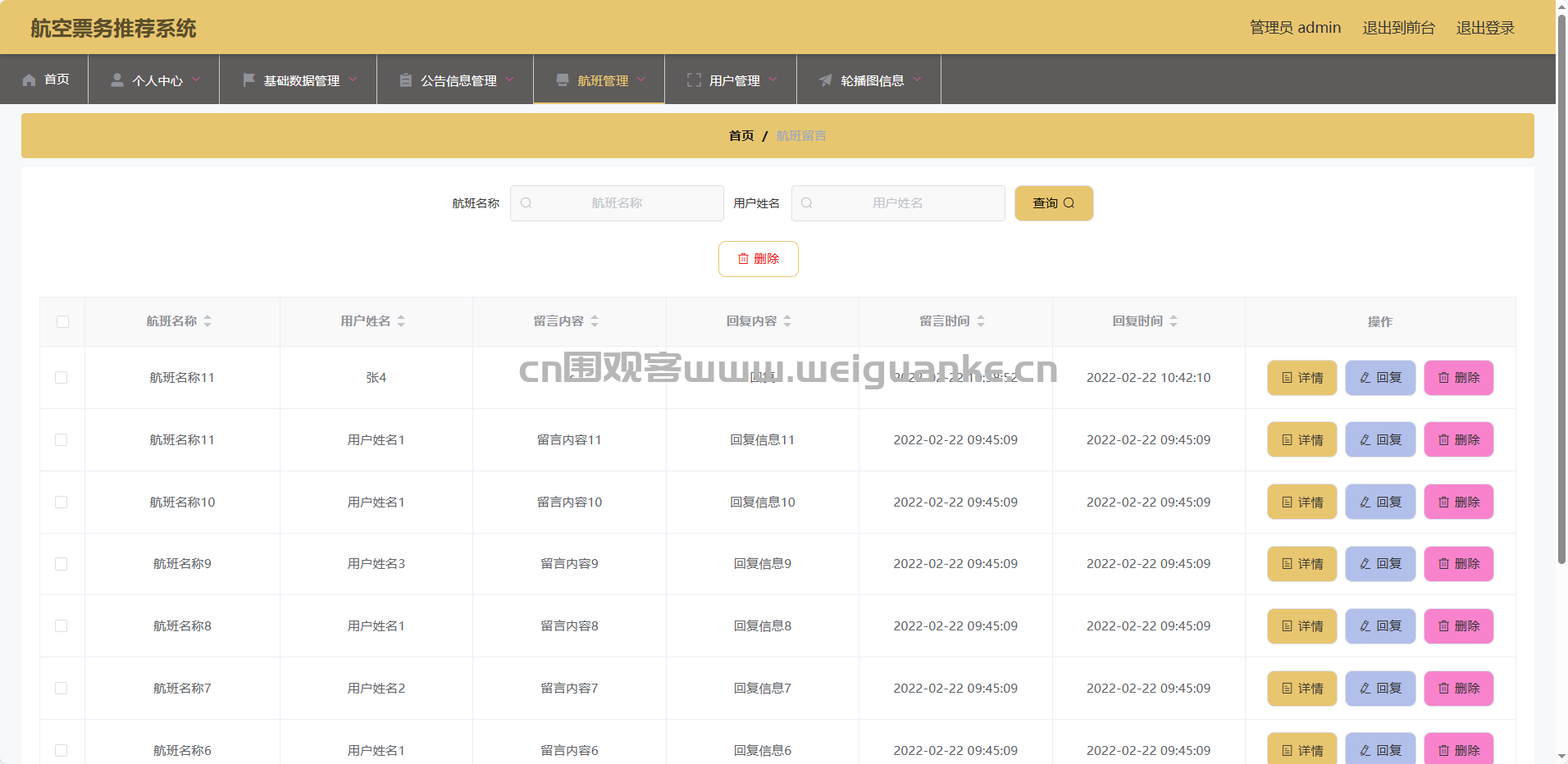Click 退出登录 to log out
1568x764 pixels.
(1484, 28)
